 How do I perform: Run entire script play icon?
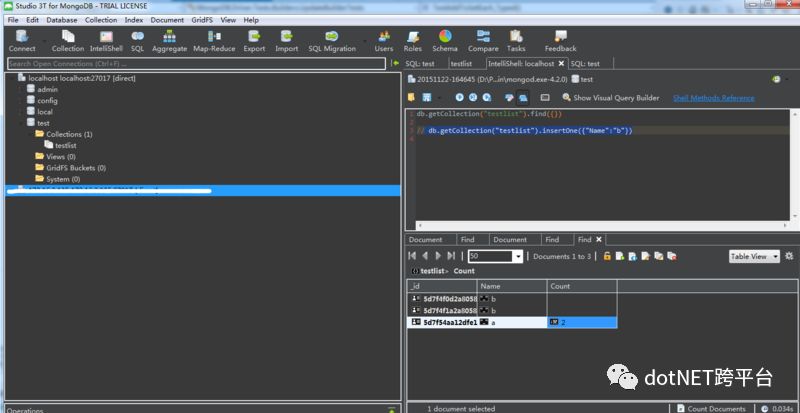[x=459, y=98]
